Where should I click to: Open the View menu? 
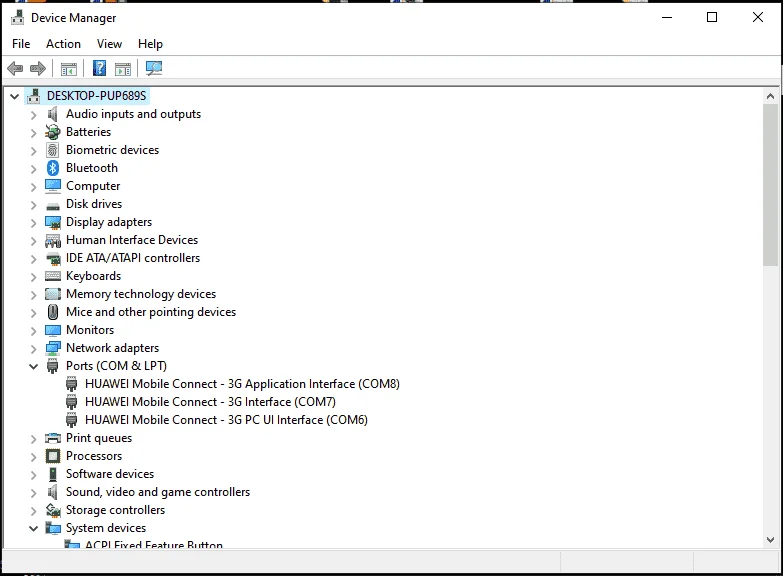point(109,44)
